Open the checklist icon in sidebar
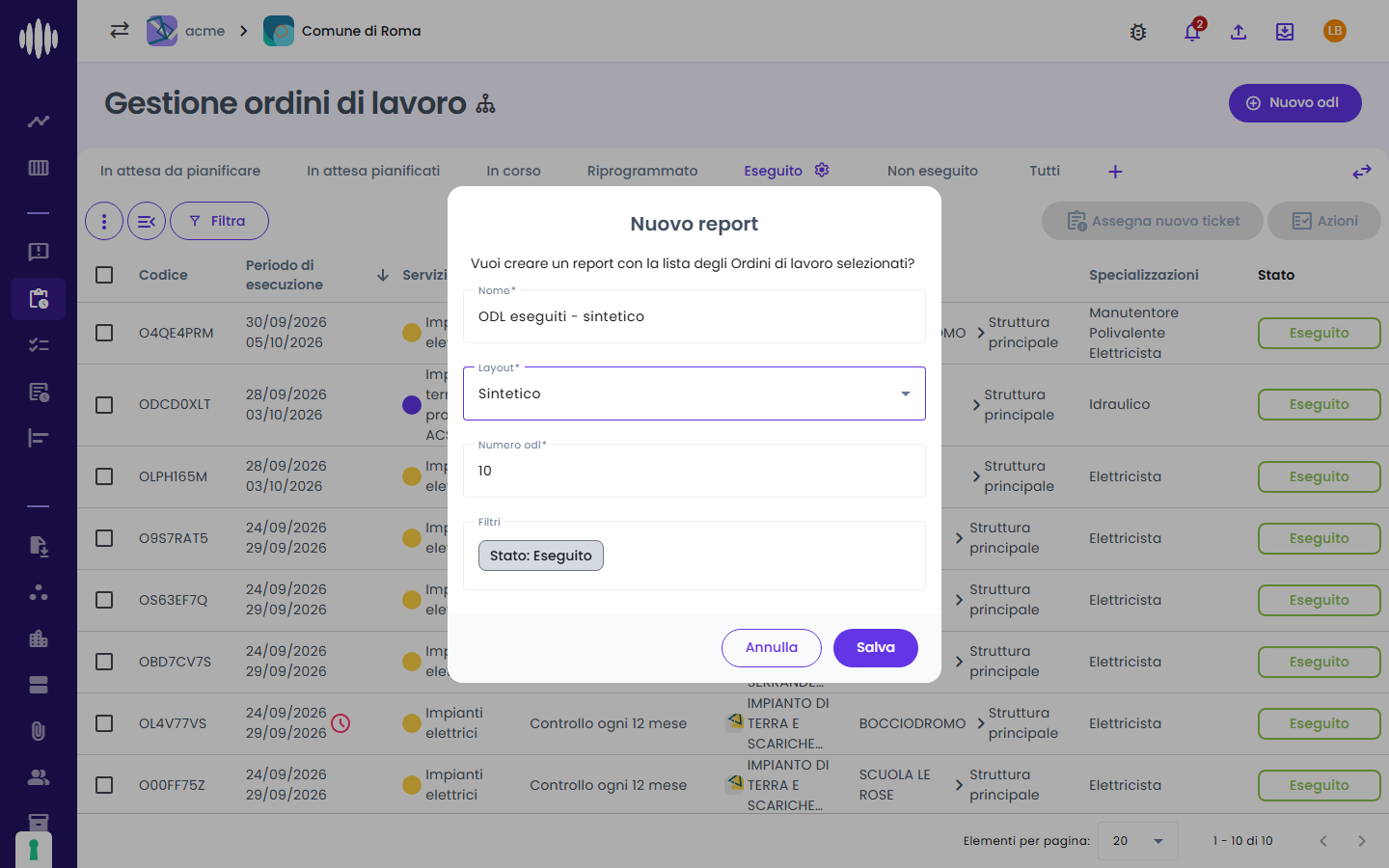The width and height of the screenshot is (1389, 868). coord(39,345)
